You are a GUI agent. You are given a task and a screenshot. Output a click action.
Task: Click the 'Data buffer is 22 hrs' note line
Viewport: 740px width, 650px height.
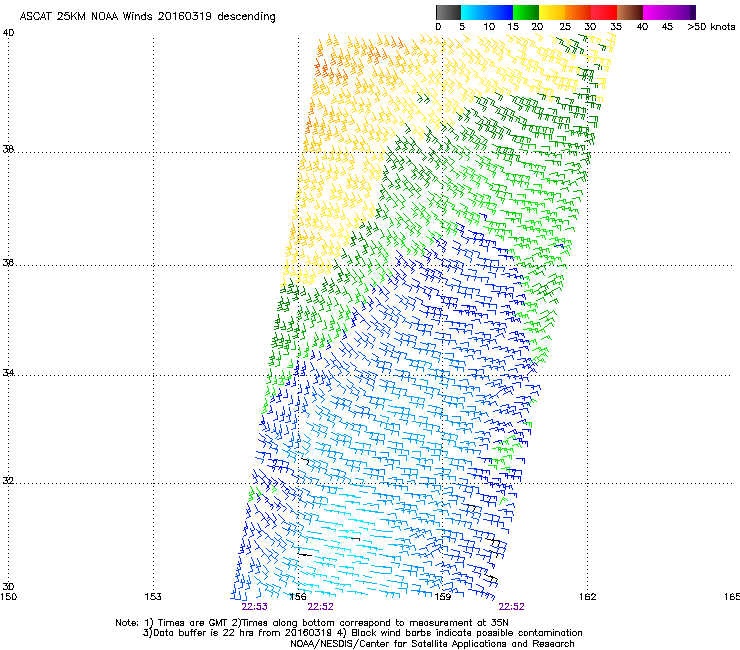[362, 633]
